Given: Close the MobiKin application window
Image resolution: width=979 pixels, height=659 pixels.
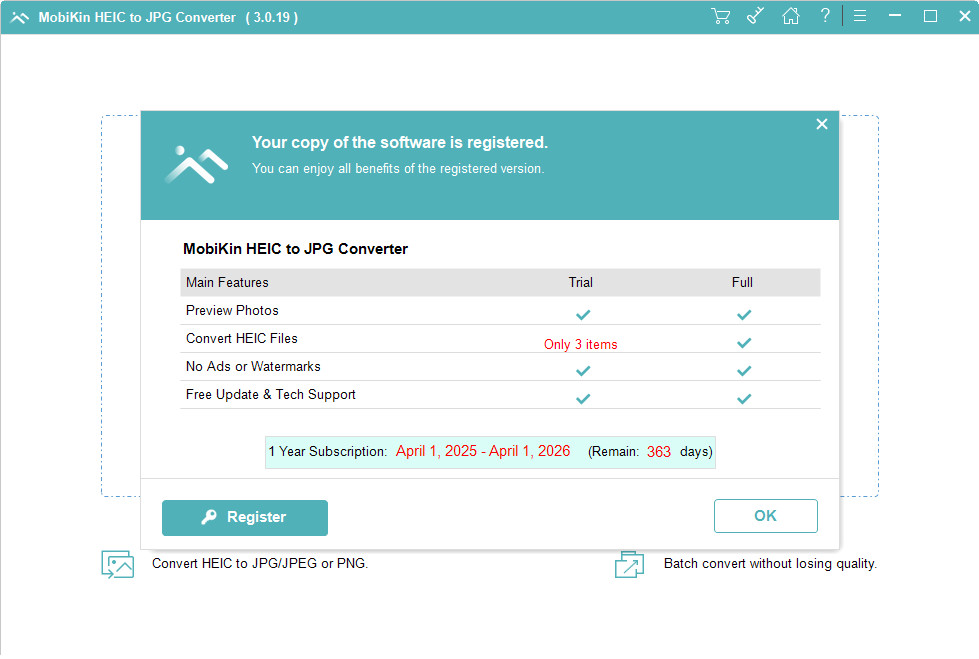Looking at the screenshot, I should point(965,16).
